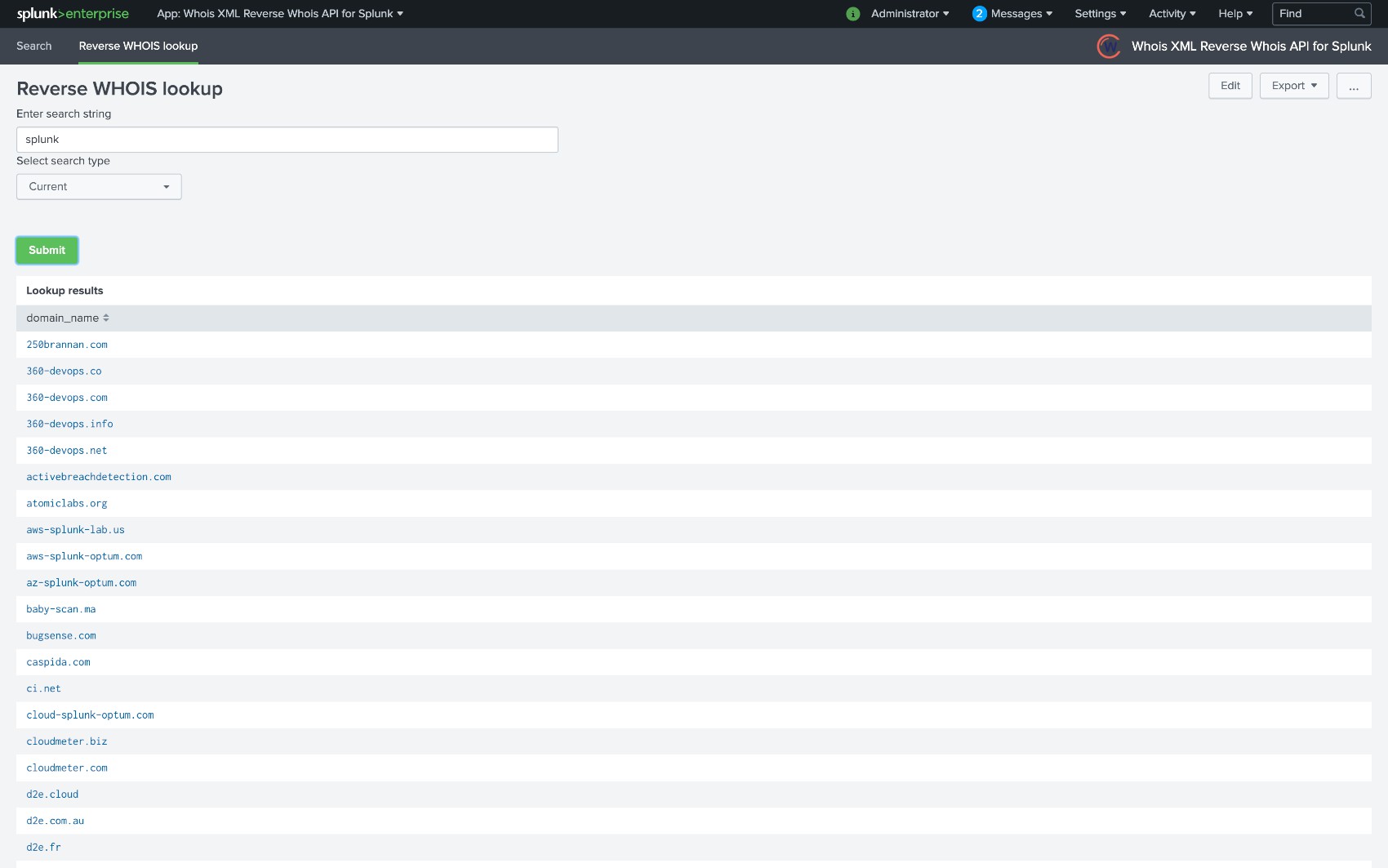Screen dimensions: 1388x868
Task: Select the cloudmeter.com row
Action: 694,768
